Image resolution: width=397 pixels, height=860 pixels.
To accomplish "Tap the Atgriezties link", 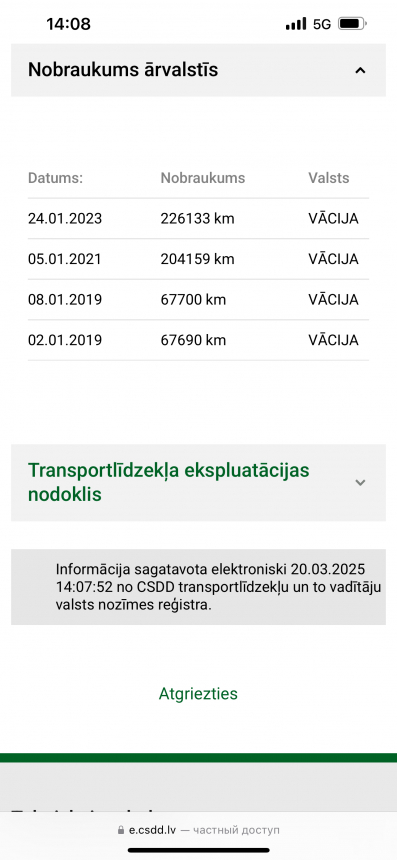I will [x=198, y=694].
